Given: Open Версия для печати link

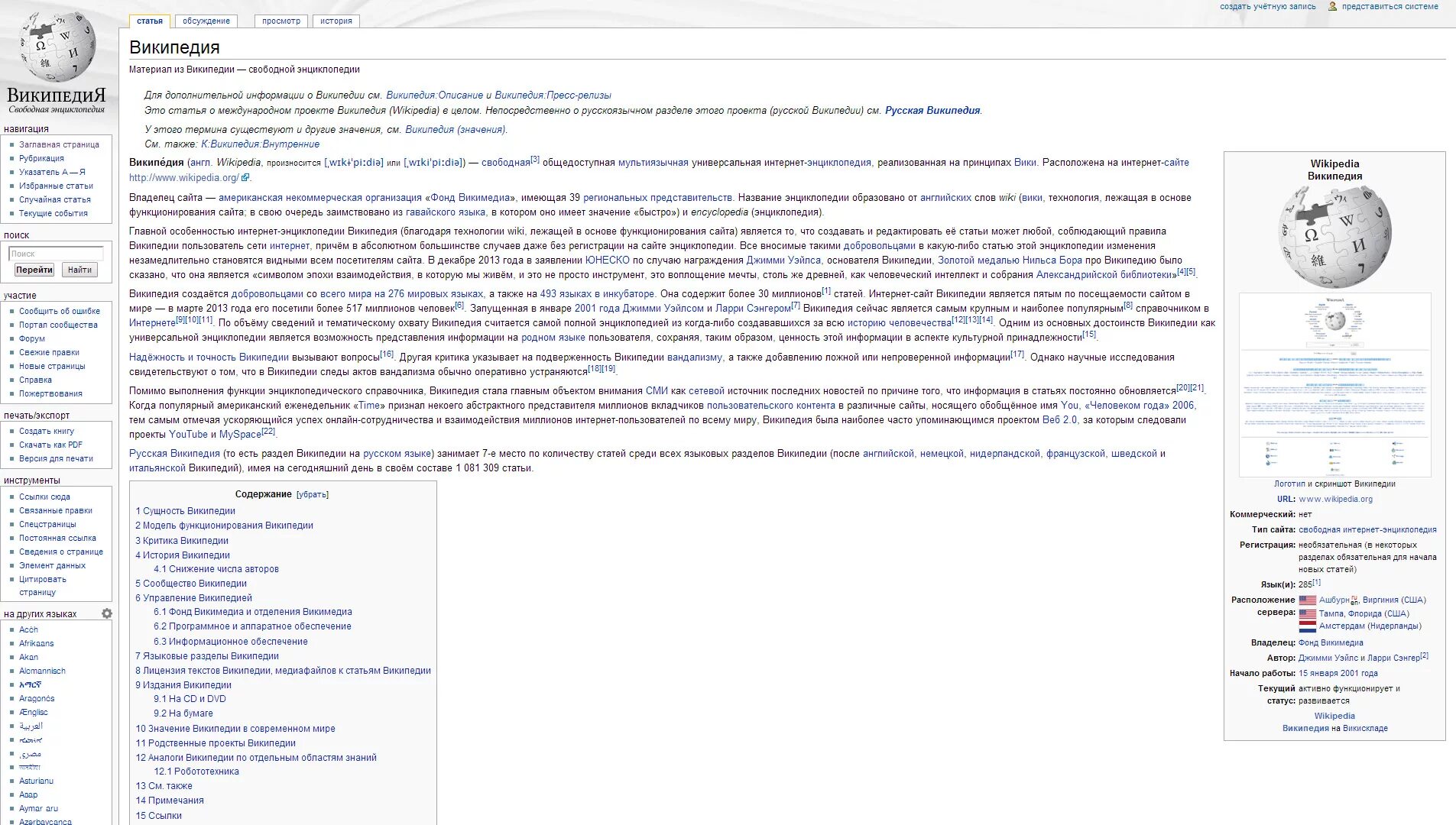Looking at the screenshot, I should pyautogui.click(x=56, y=459).
